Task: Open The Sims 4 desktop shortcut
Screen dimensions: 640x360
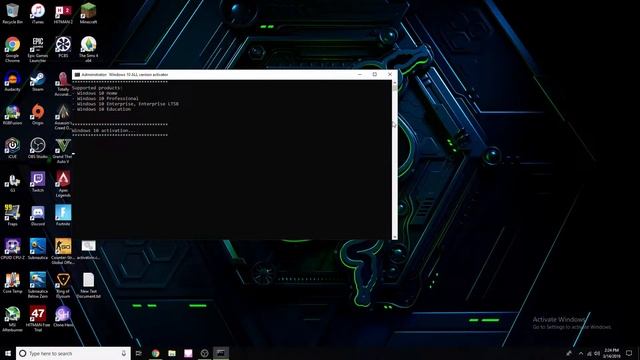Action: click(x=88, y=49)
